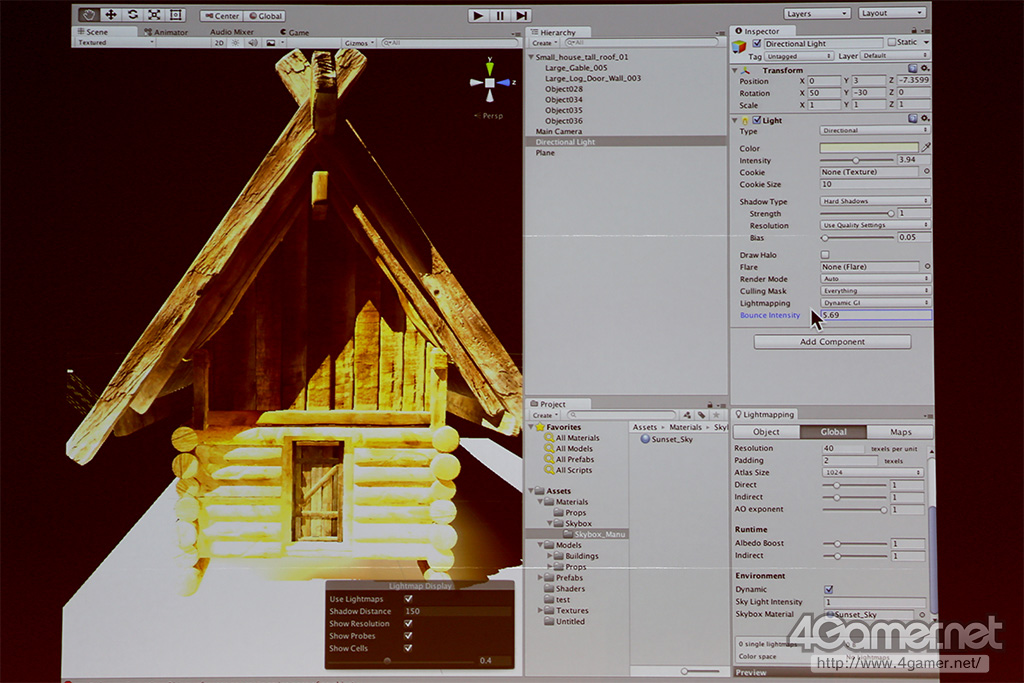This screenshot has height=683, width=1024.
Task: Open the Shadow Type dropdown
Action: (x=874, y=201)
